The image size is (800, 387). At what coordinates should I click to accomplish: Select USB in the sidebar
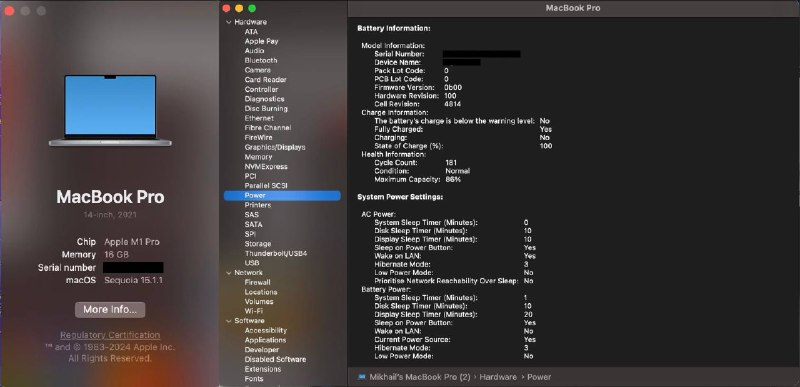click(x=252, y=263)
